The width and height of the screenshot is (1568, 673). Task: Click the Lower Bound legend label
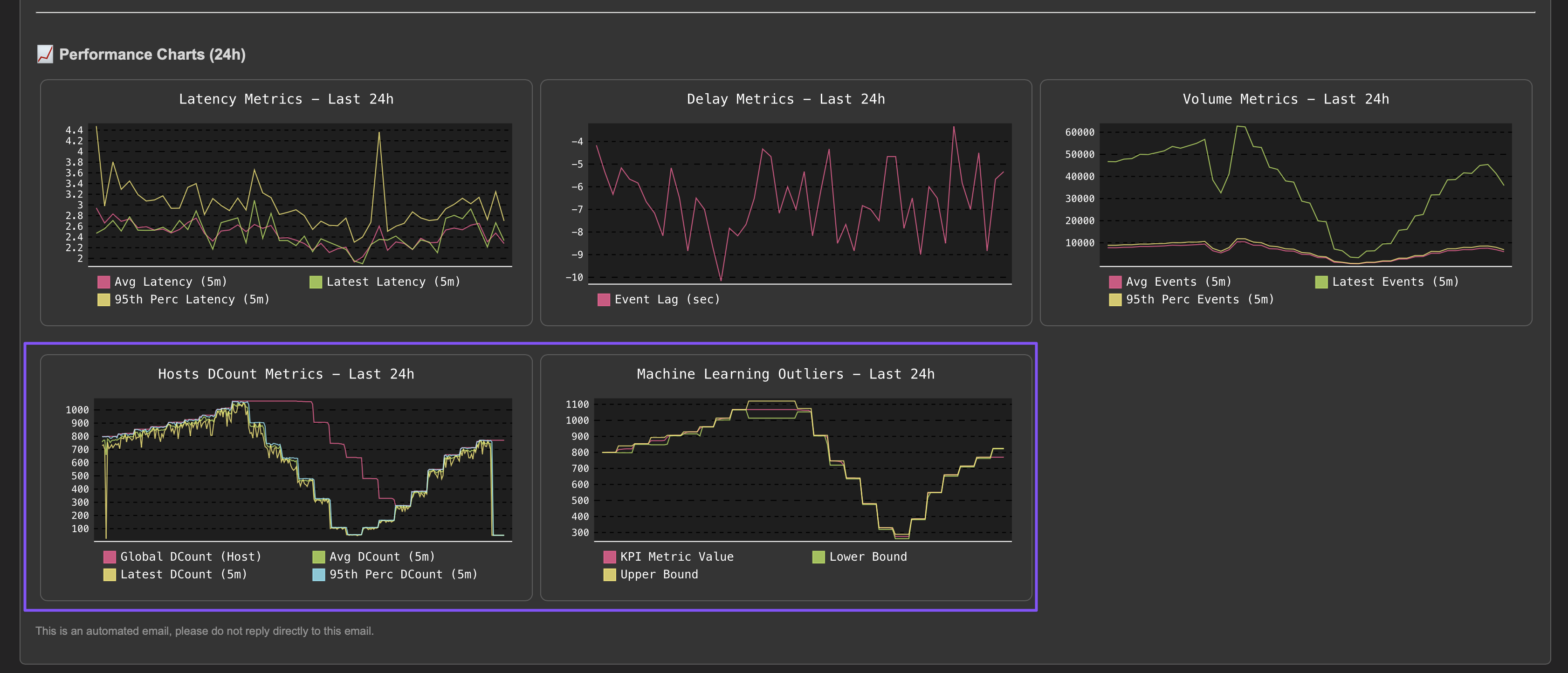[x=867, y=557]
